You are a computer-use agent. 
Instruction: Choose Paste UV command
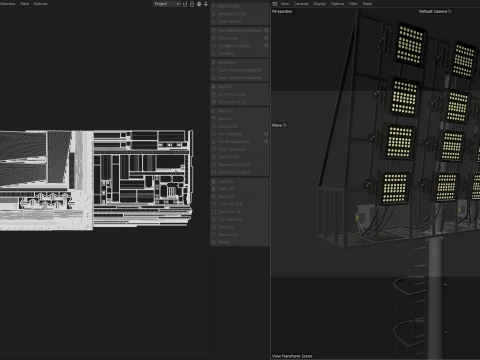(240, 189)
